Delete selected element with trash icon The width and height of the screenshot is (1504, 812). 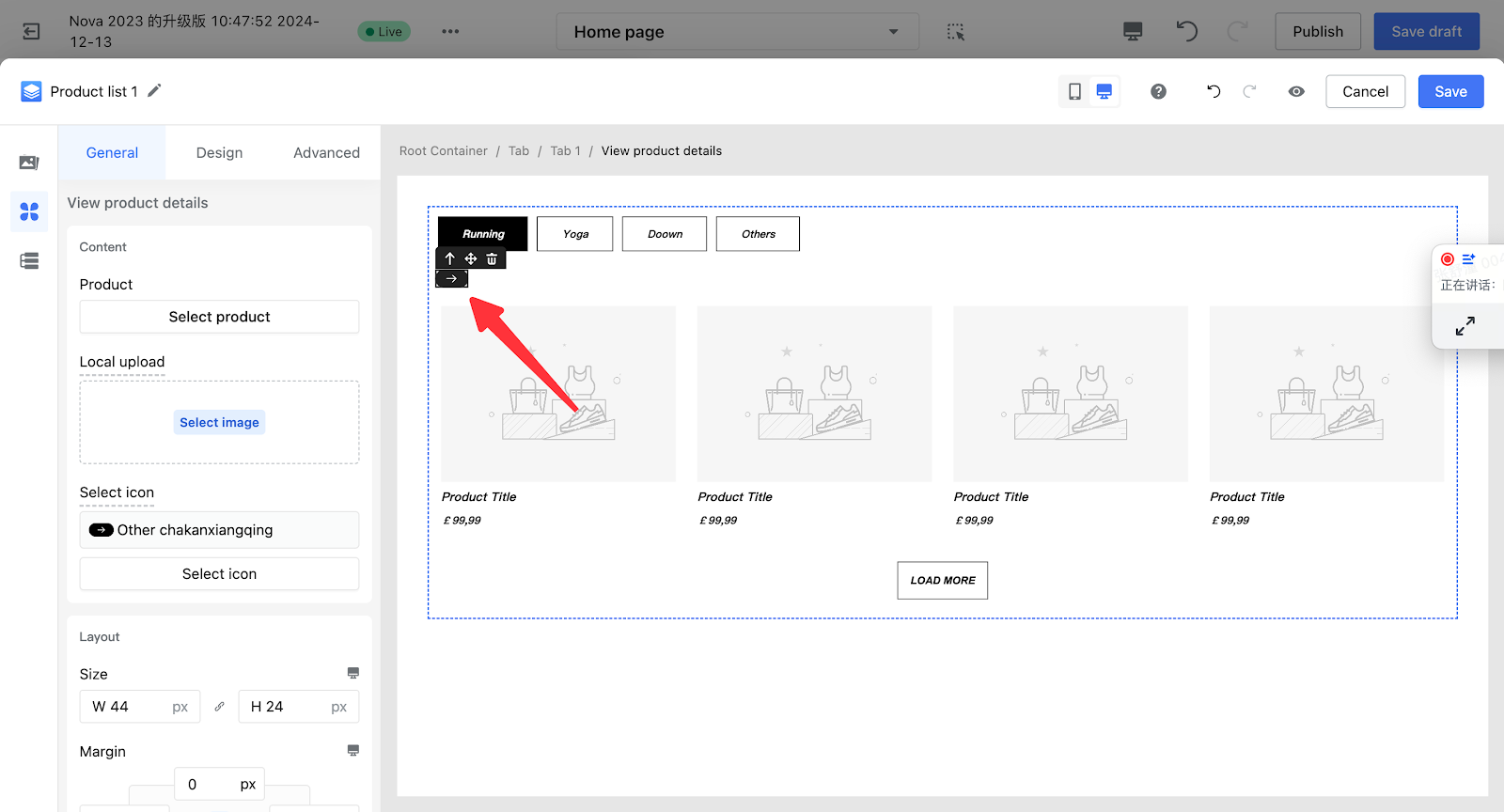[492, 258]
